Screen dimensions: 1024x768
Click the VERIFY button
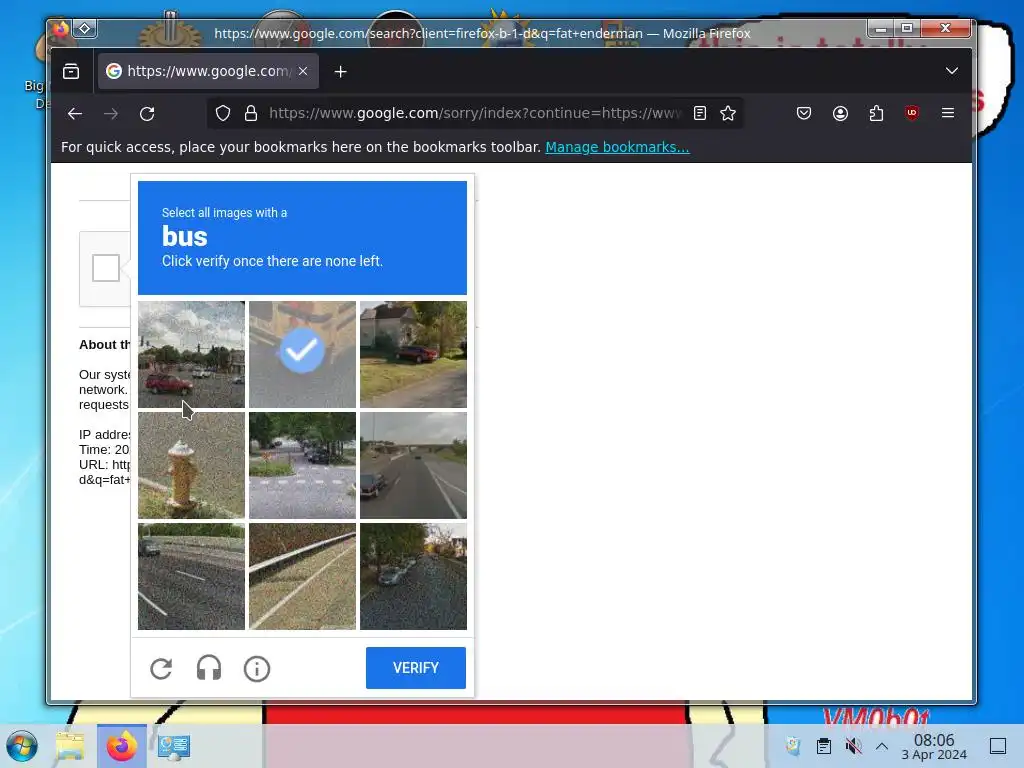point(416,668)
